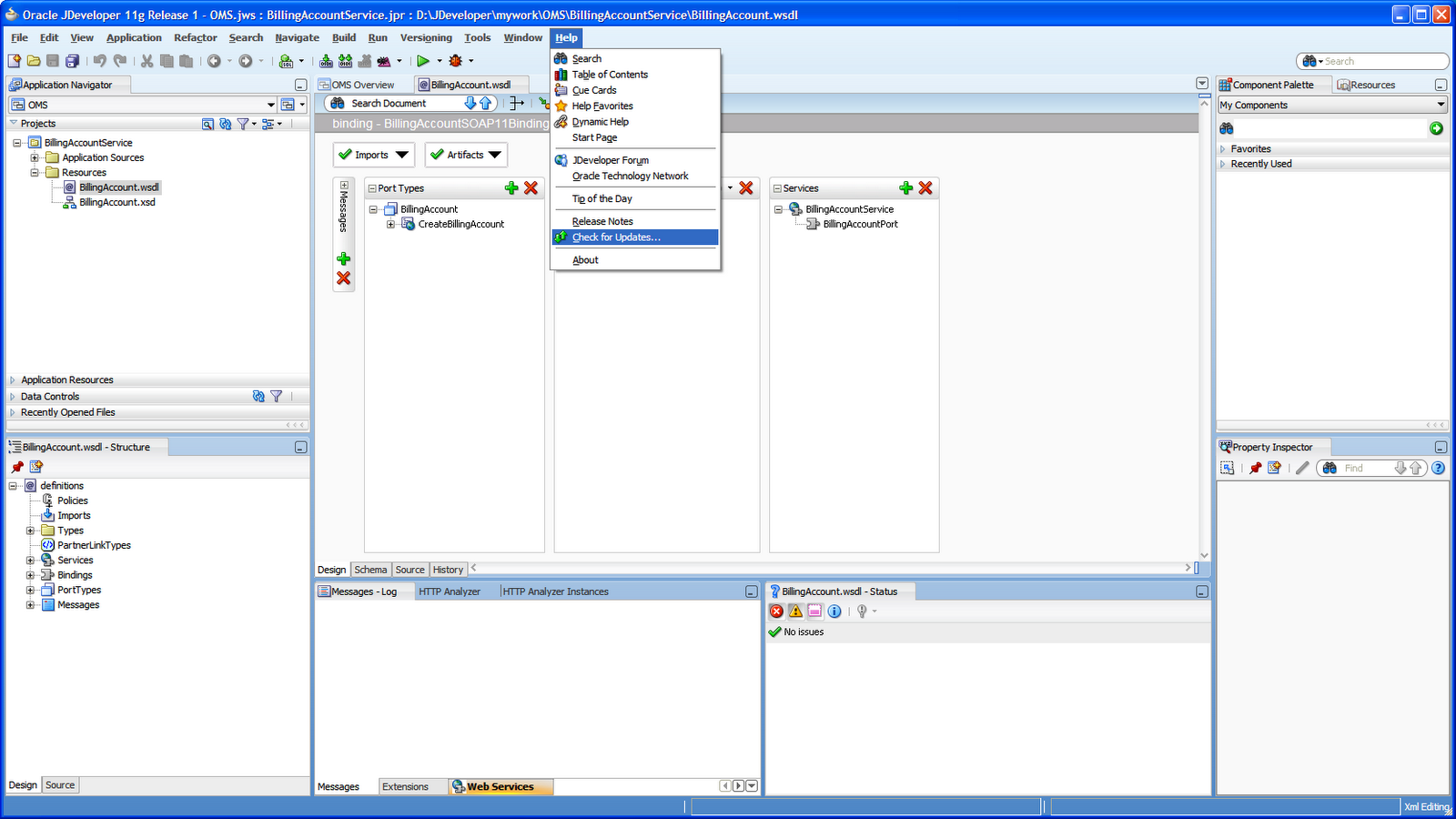Screen dimensions: 1456x819
Task: Collapse the BillingAccountService project node
Action: [x=17, y=143]
